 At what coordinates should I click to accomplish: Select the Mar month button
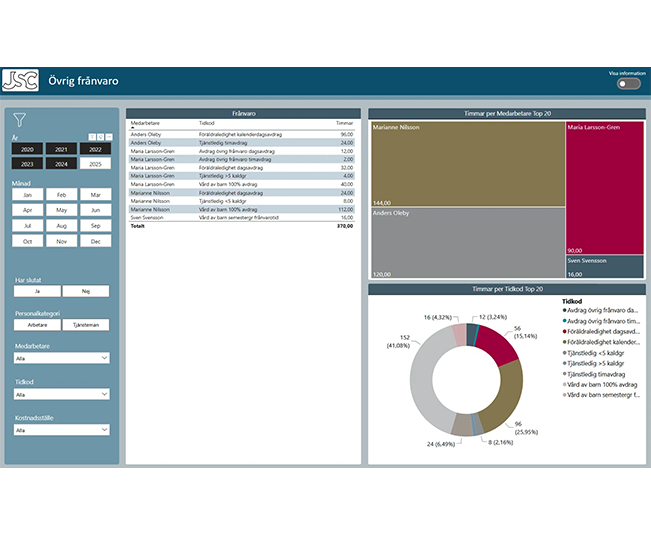tap(95, 195)
